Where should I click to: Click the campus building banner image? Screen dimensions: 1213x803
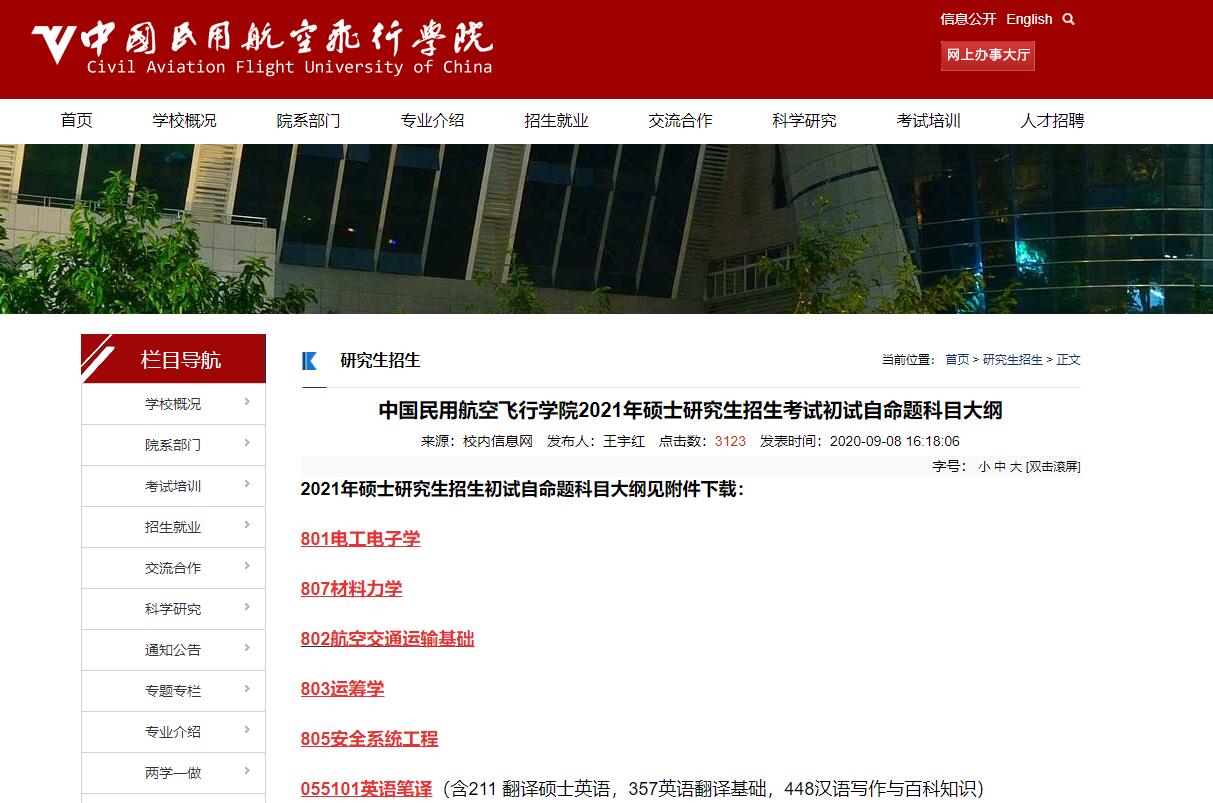[x=606, y=229]
